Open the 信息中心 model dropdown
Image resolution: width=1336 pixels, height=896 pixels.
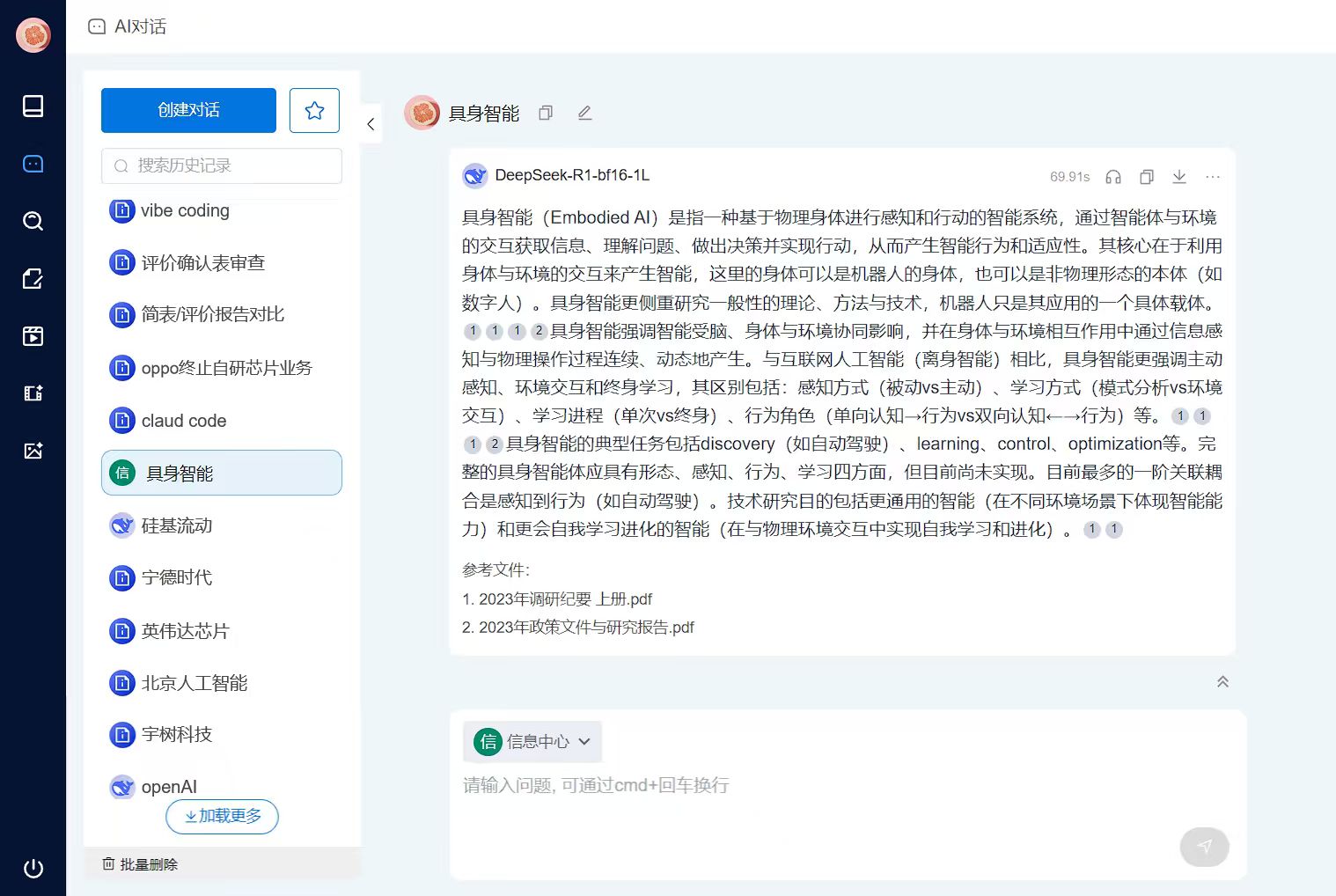click(x=532, y=742)
